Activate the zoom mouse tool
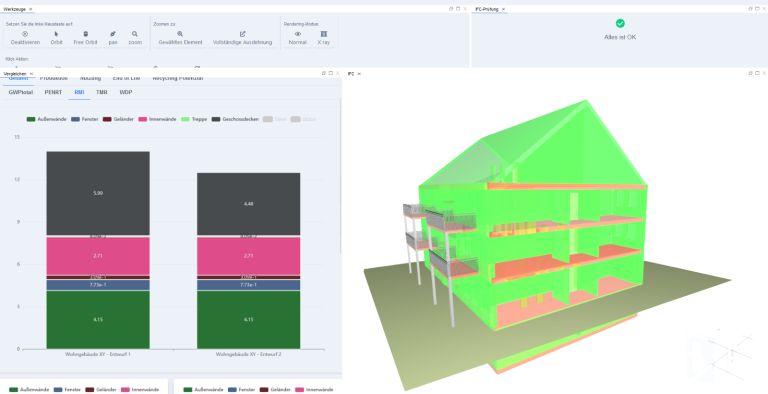The image size is (768, 394). (135, 38)
